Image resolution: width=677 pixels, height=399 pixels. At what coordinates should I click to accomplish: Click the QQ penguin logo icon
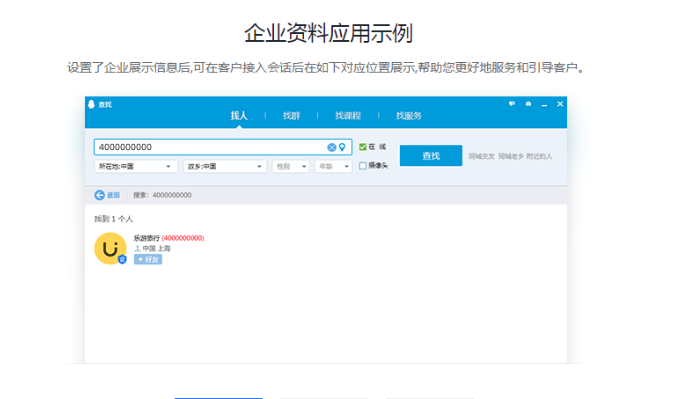point(91,104)
